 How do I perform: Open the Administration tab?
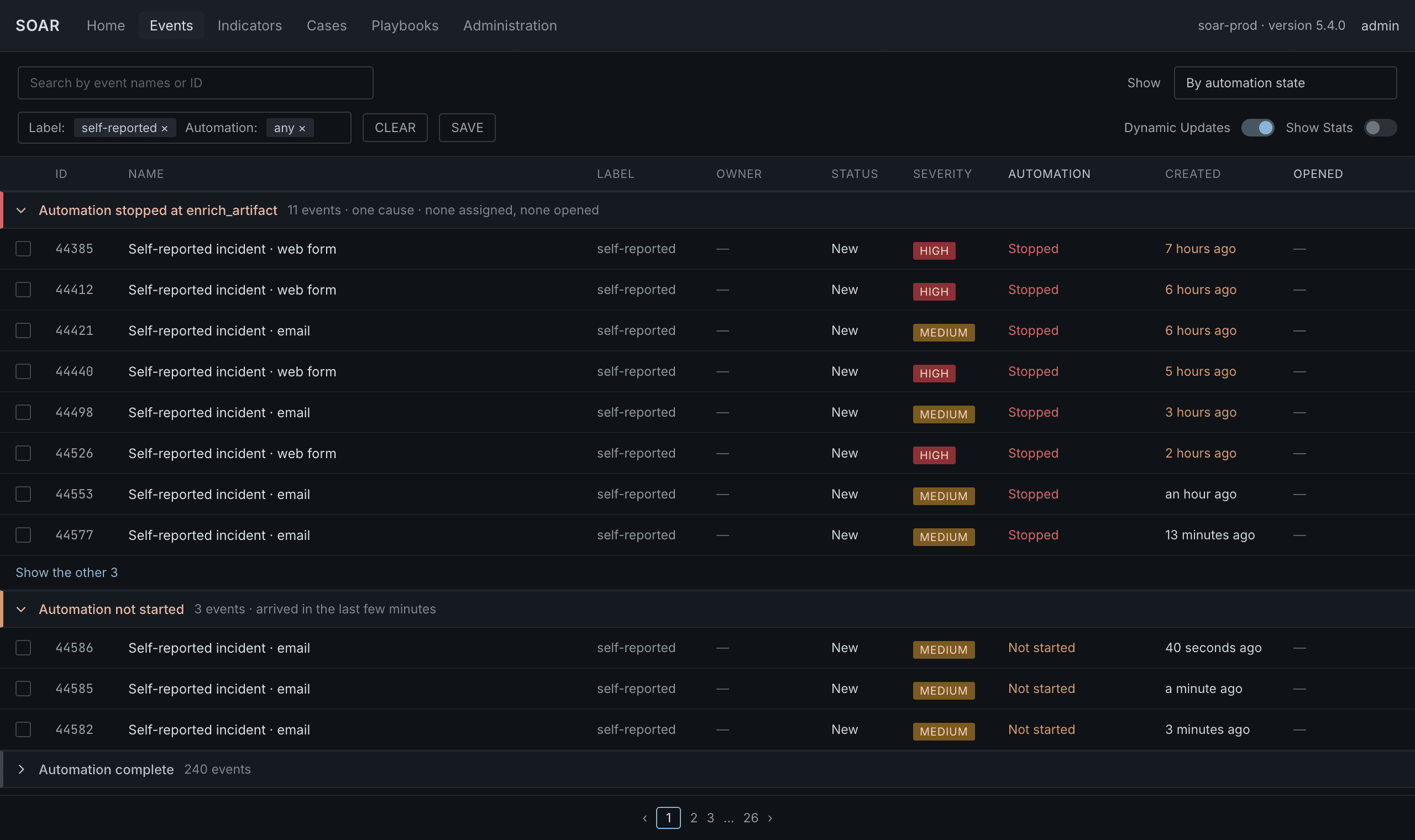(x=510, y=25)
